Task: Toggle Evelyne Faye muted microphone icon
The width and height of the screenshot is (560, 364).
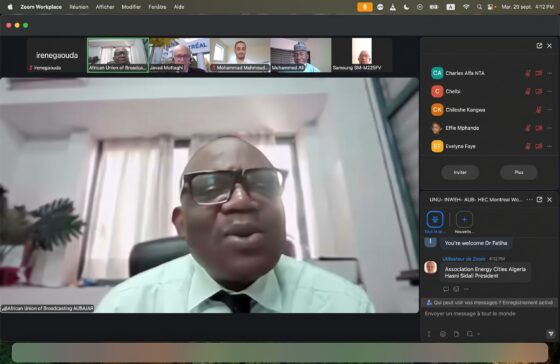Action: coord(528,146)
